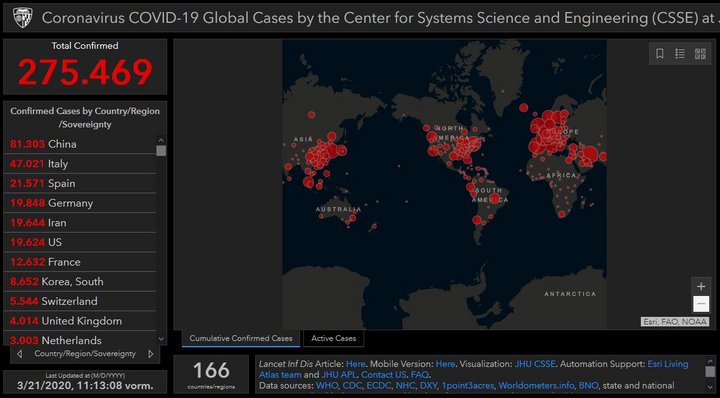Viewport: 720px width, 398px height.
Task: Zoom out with the minus button
Action: 701,304
